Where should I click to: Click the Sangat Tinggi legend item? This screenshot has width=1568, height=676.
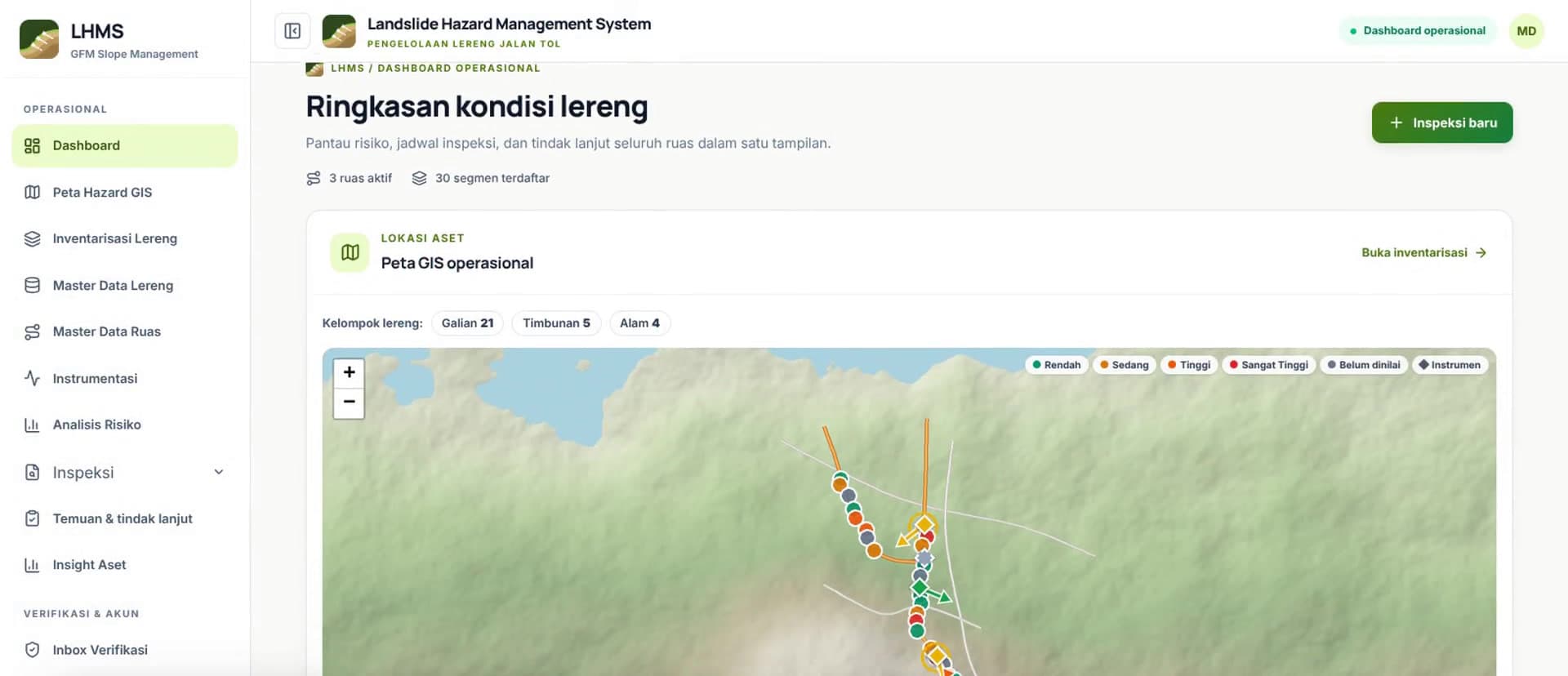click(1268, 365)
